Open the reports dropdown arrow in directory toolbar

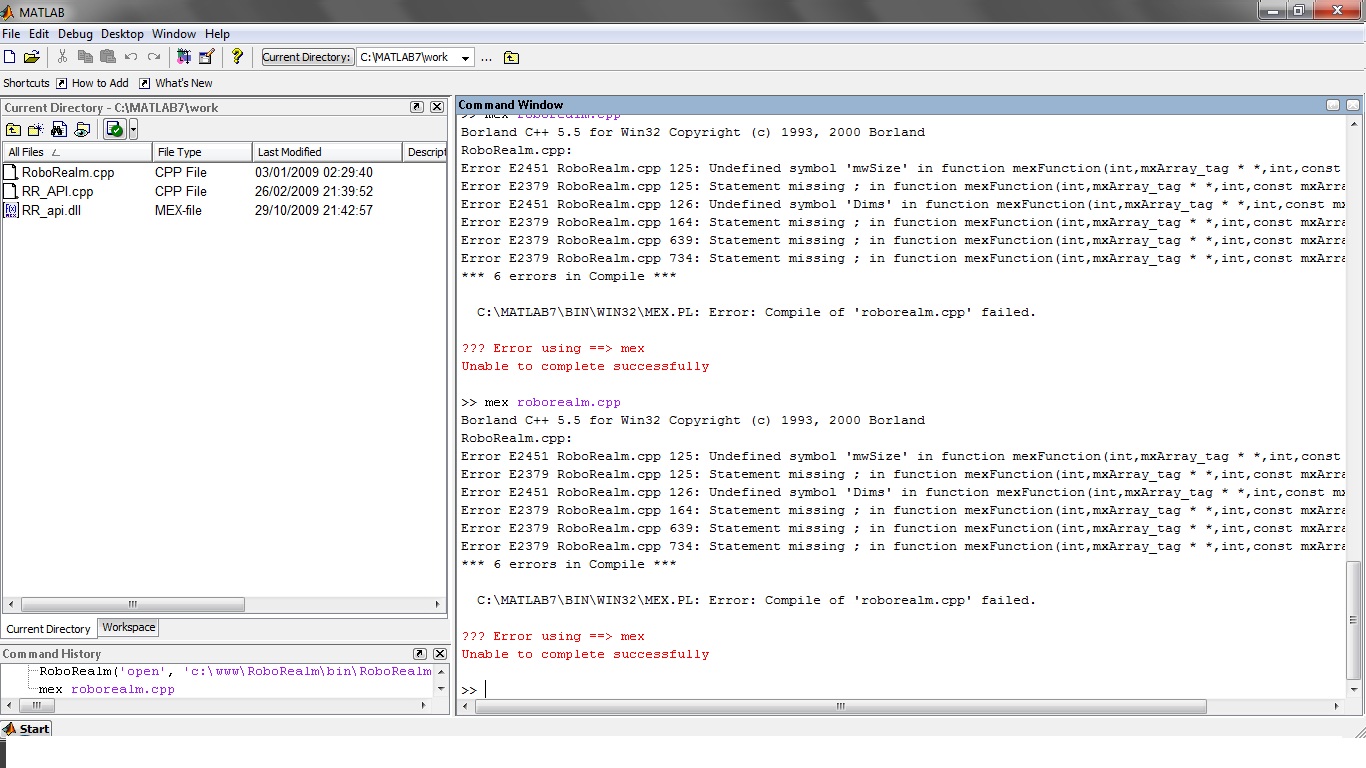133,129
